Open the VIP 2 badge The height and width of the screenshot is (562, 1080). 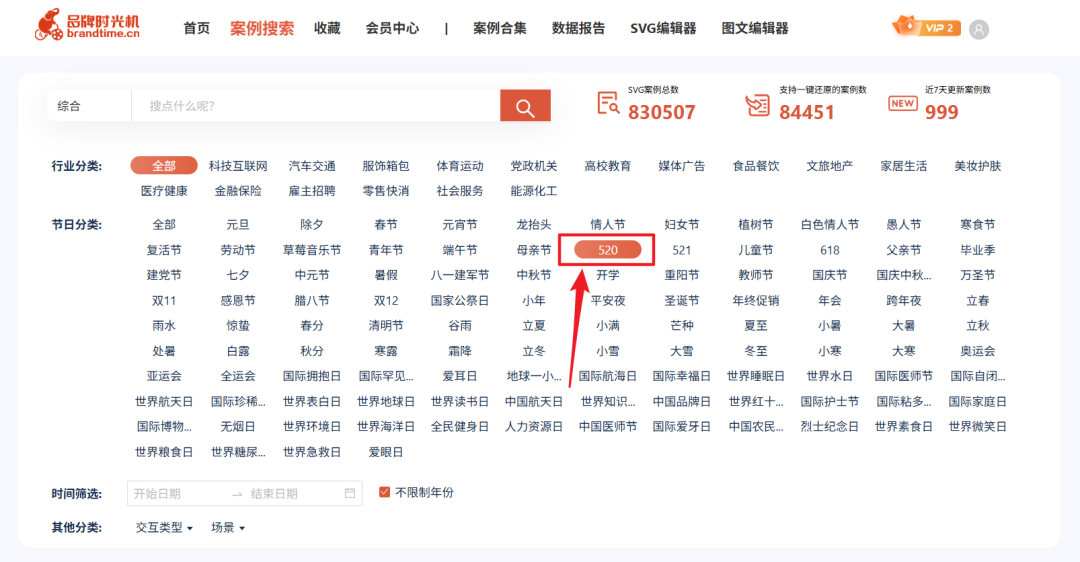pos(926,27)
